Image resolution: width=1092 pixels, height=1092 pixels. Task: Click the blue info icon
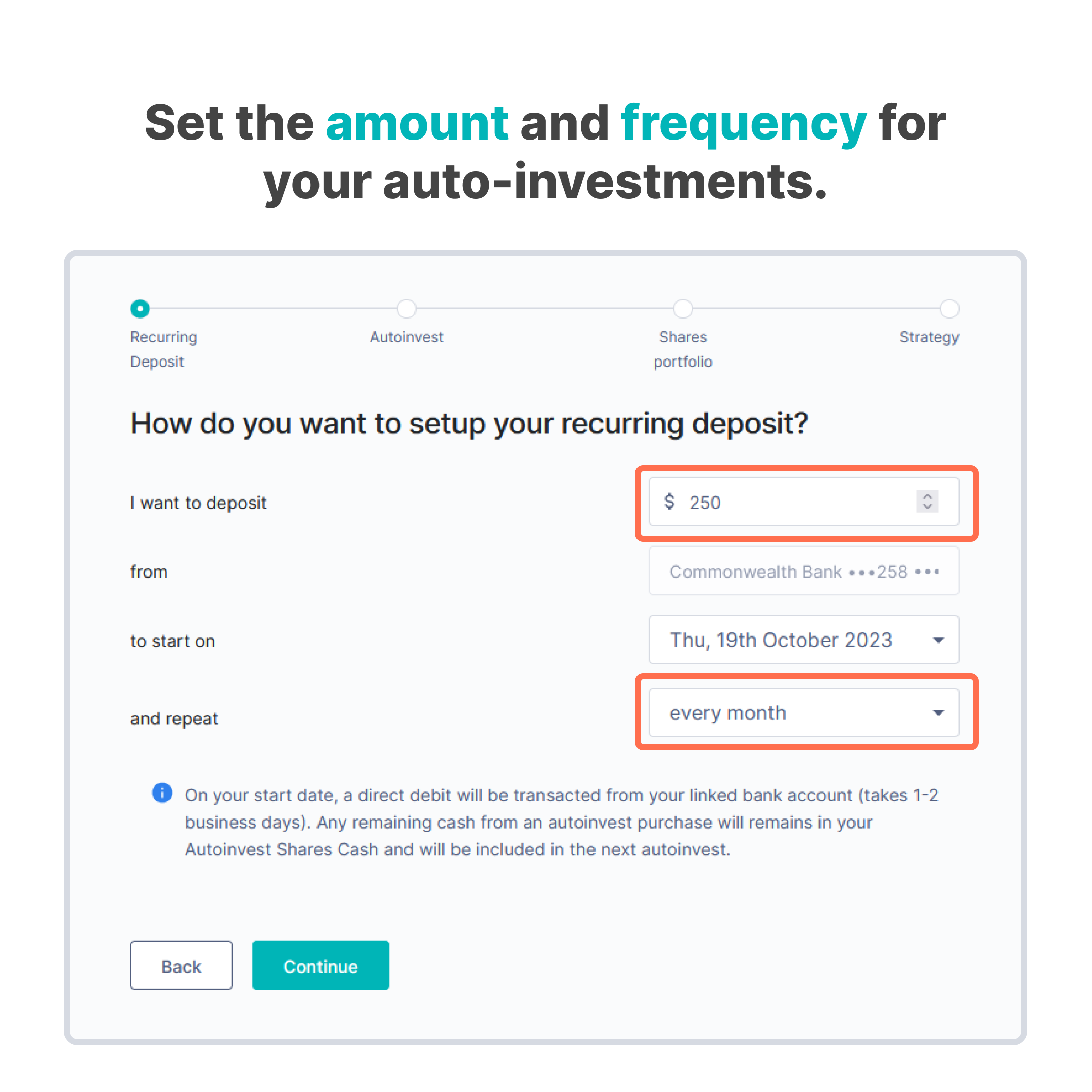(162, 793)
